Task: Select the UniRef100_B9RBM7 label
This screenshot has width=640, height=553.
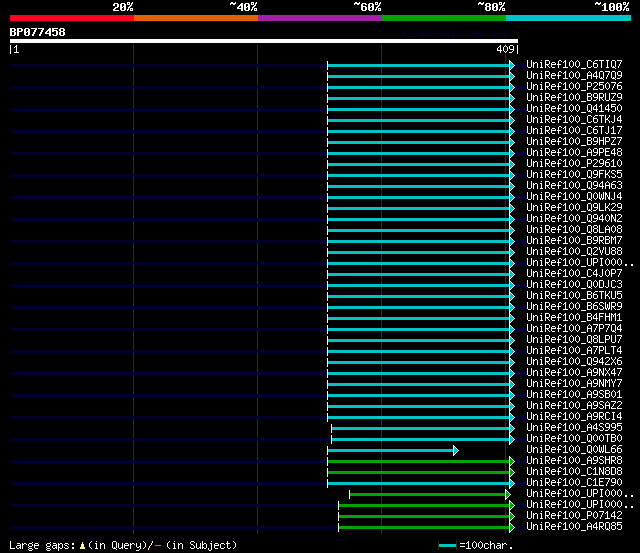Action: [574, 241]
